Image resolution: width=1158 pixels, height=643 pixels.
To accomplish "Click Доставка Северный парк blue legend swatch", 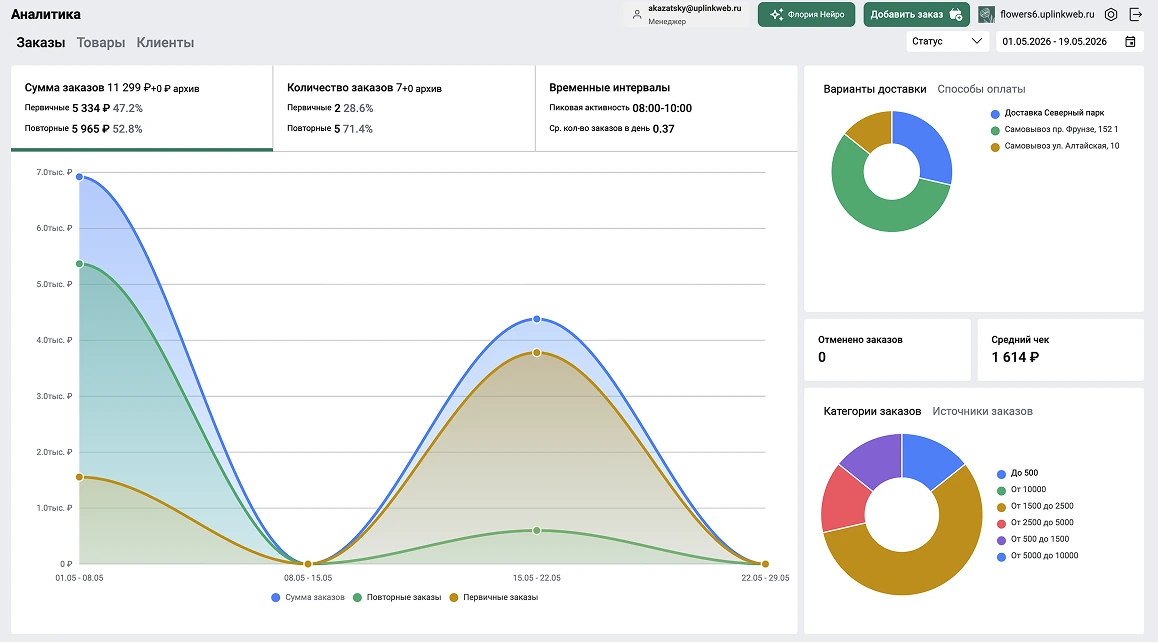I will pos(995,114).
